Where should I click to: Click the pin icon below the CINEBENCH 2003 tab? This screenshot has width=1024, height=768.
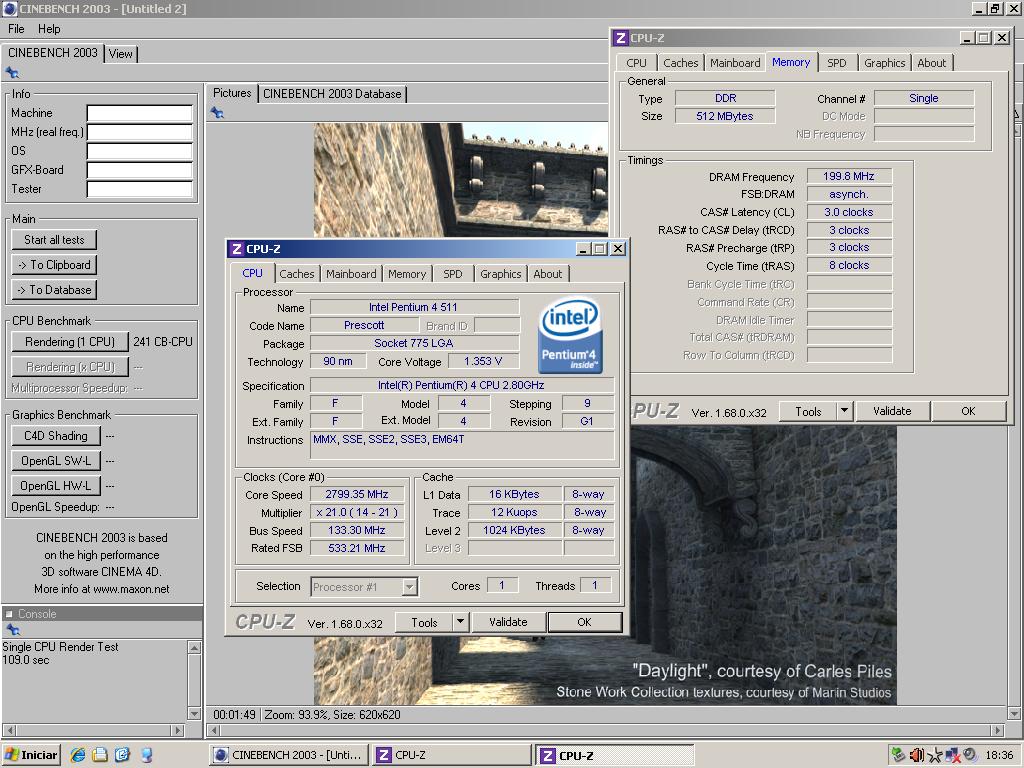[x=12, y=72]
